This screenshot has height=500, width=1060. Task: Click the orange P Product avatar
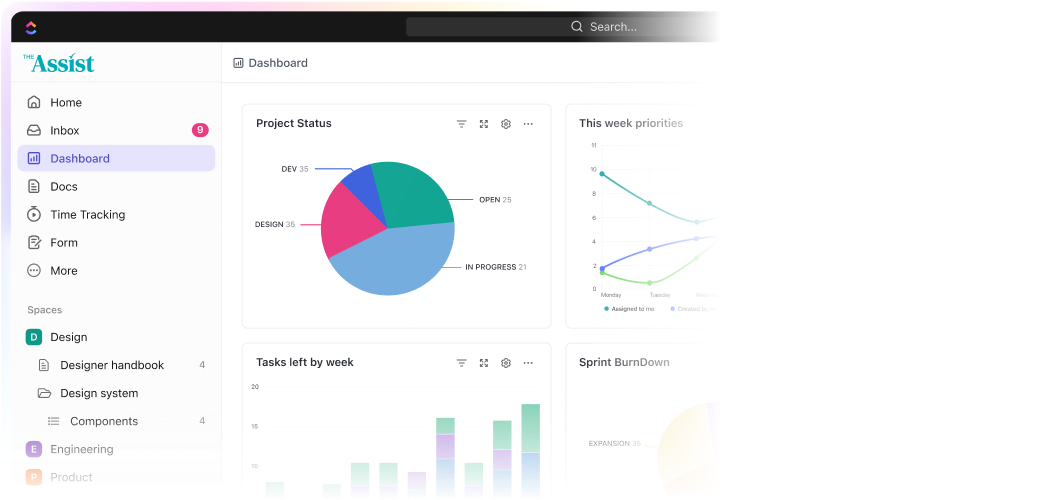click(34, 477)
